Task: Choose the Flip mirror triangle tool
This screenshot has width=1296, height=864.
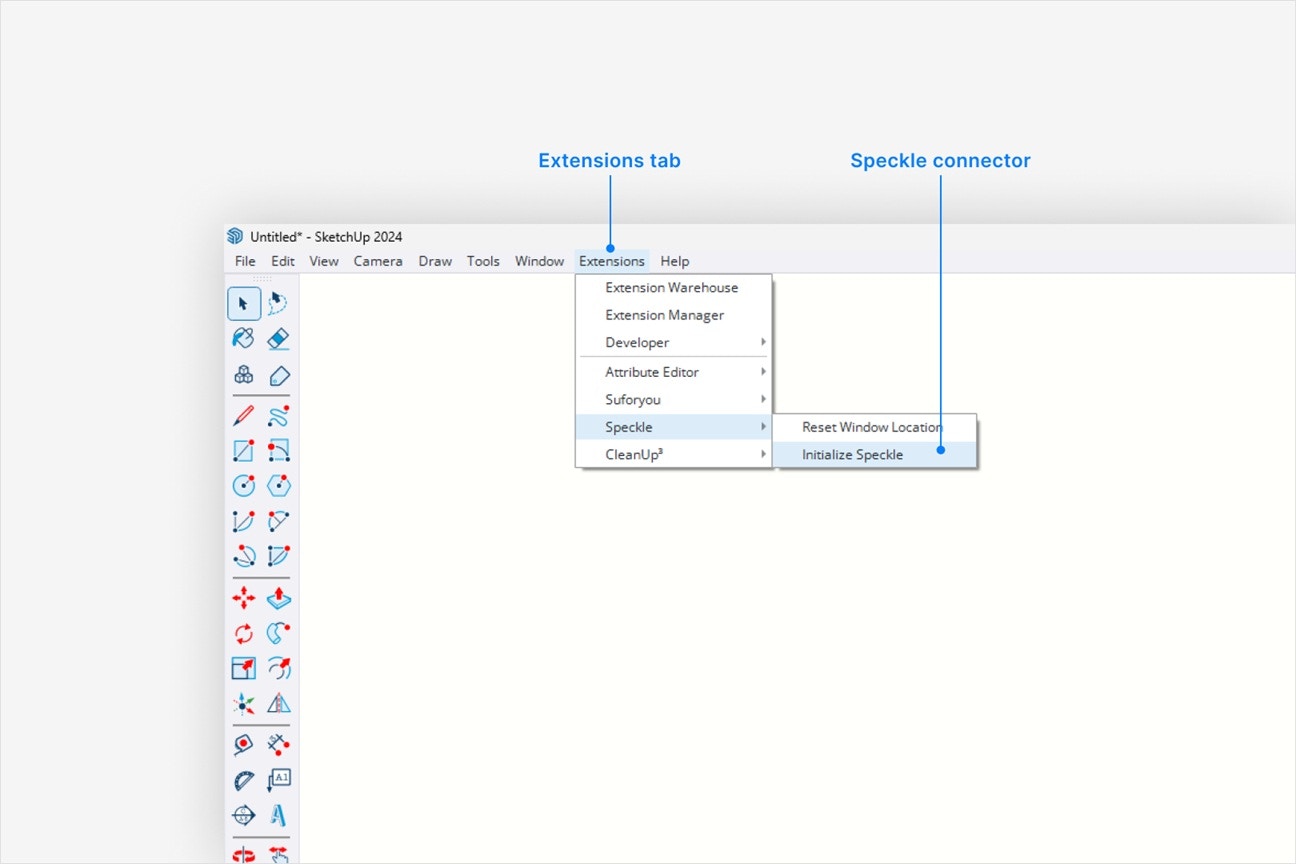Action: coord(279,703)
